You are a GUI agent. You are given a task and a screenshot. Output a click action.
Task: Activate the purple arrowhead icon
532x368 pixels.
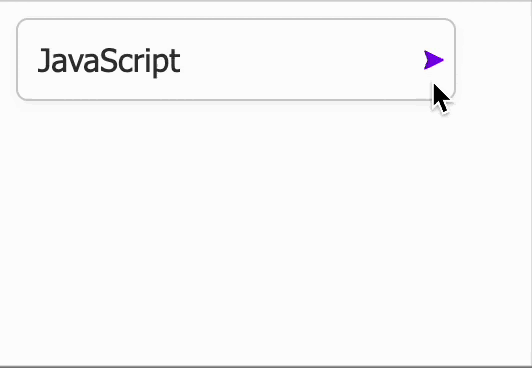pyautogui.click(x=433, y=60)
